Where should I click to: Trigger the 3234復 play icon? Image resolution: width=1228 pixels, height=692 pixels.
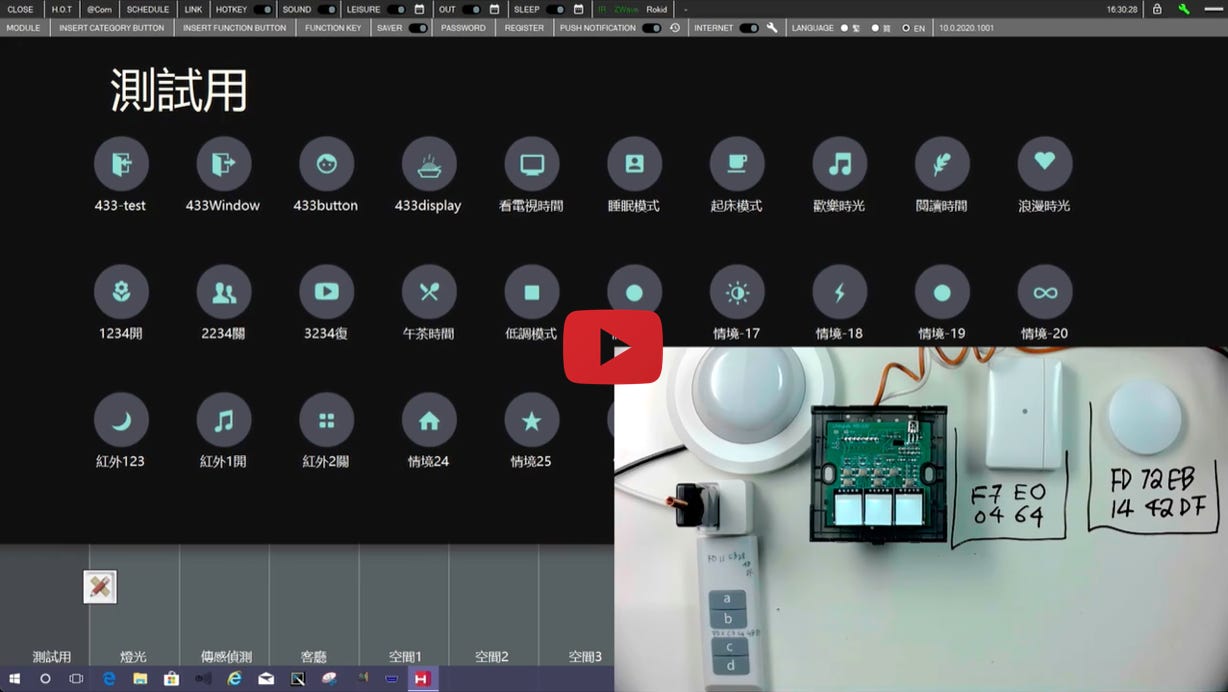[x=326, y=292]
